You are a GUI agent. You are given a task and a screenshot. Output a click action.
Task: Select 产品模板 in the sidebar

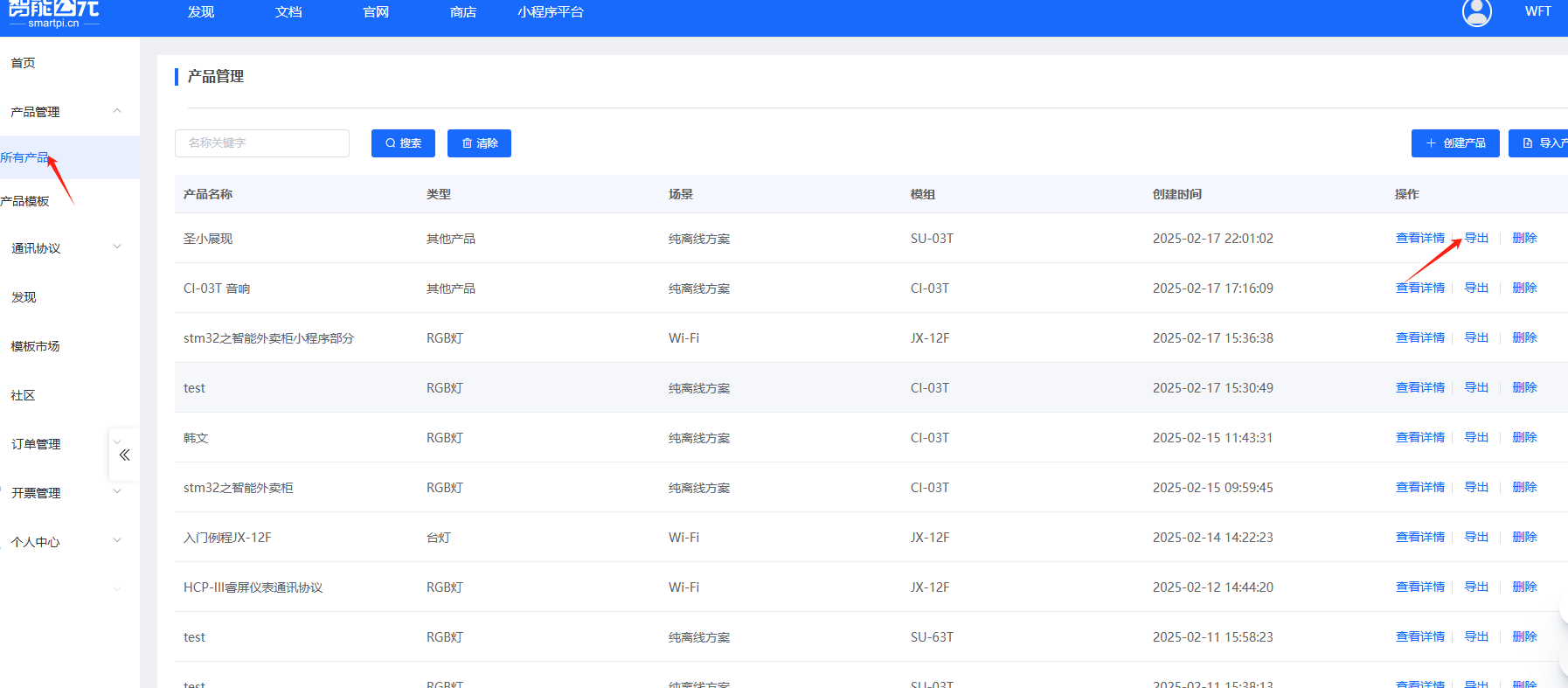25,201
